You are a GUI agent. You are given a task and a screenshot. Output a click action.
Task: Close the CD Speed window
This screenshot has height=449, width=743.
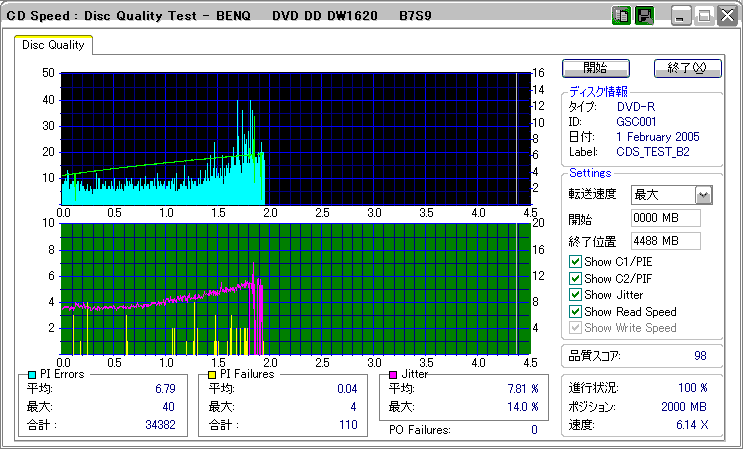(x=728, y=17)
